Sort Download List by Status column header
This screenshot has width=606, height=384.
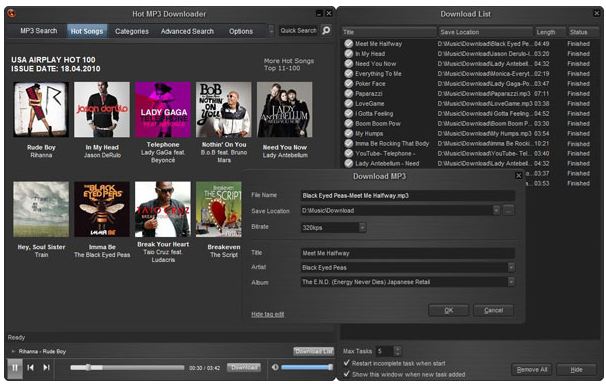coord(583,32)
